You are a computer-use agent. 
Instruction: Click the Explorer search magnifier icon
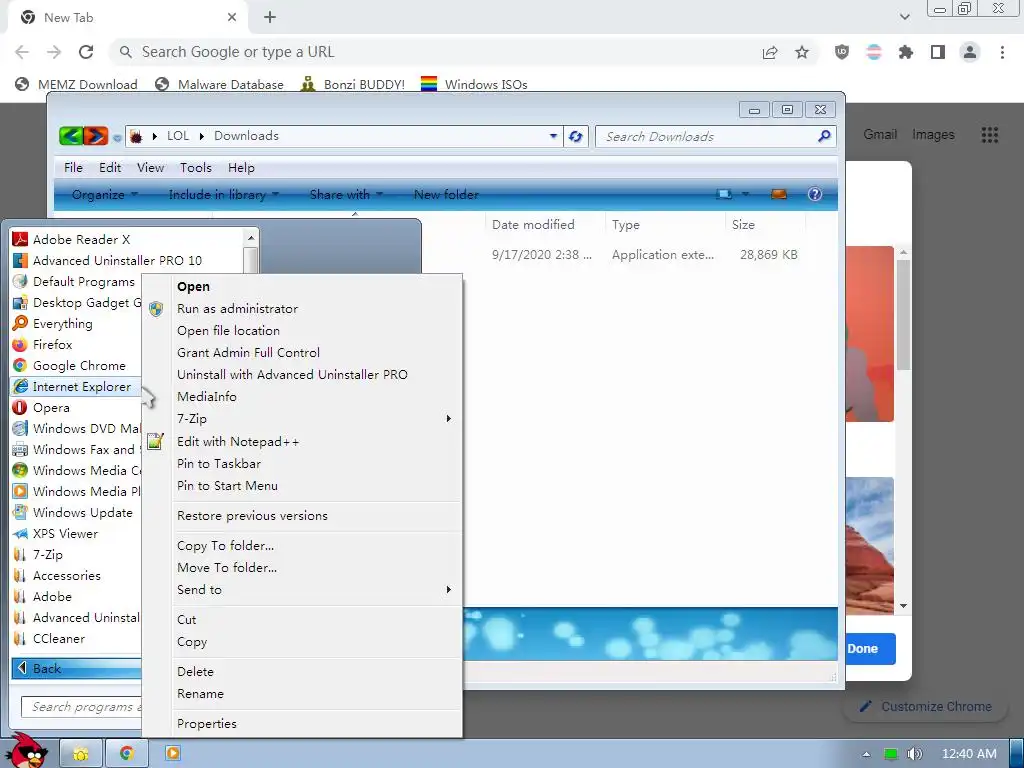coord(824,136)
